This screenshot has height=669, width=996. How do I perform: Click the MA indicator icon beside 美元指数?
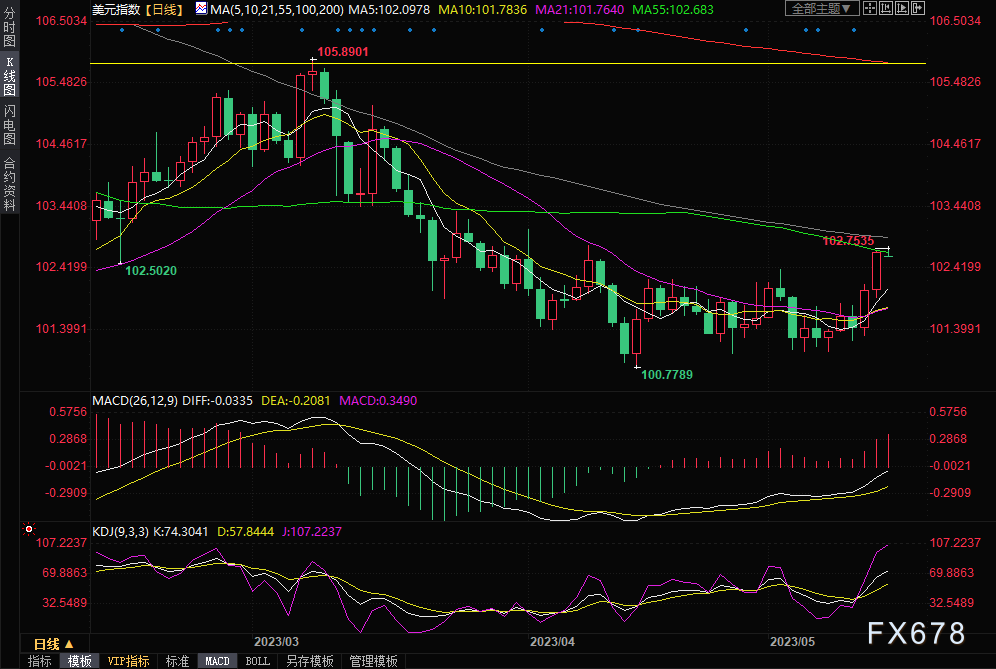pos(201,9)
